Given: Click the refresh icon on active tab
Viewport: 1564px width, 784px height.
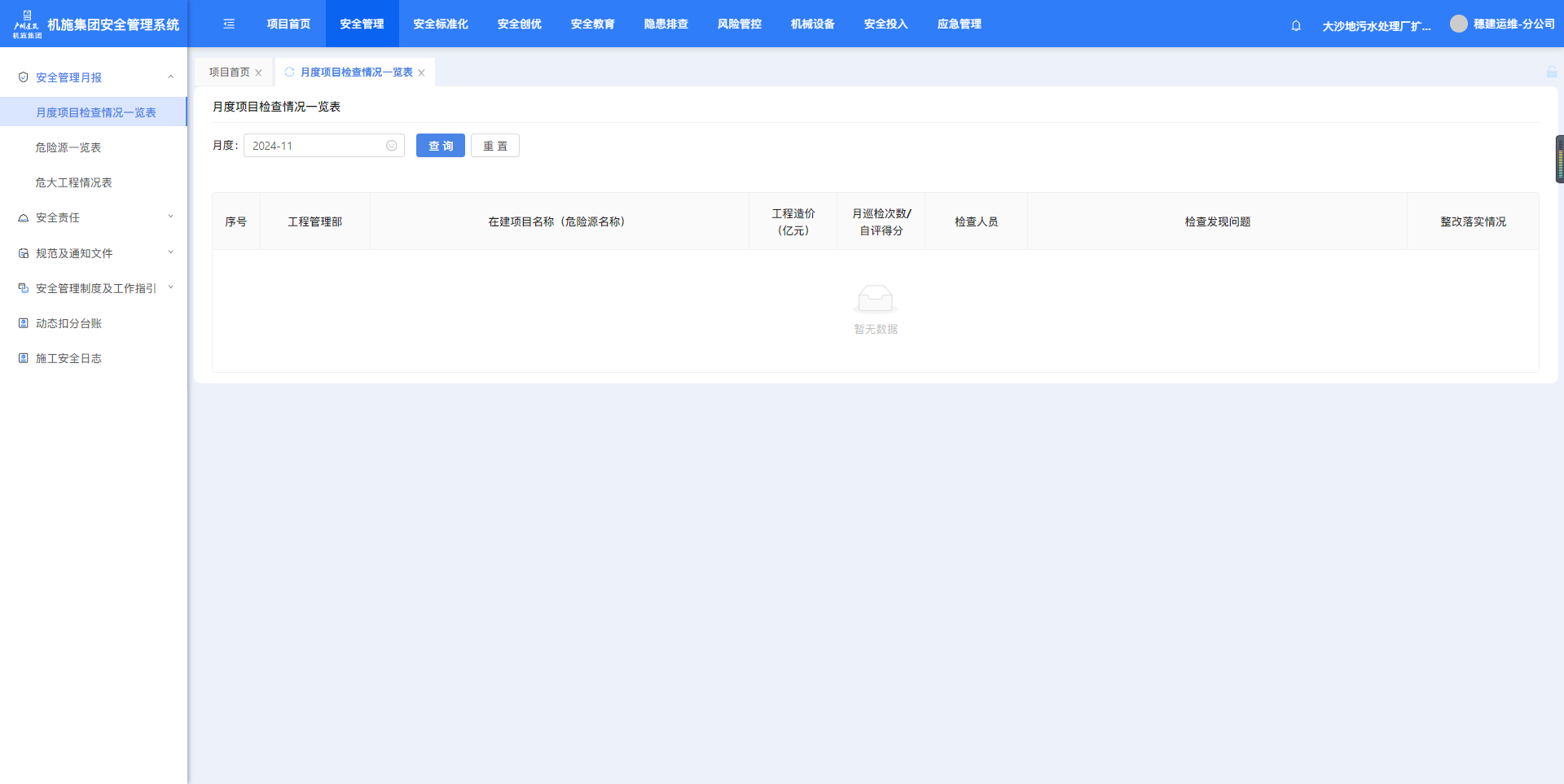Looking at the screenshot, I should tap(289, 72).
